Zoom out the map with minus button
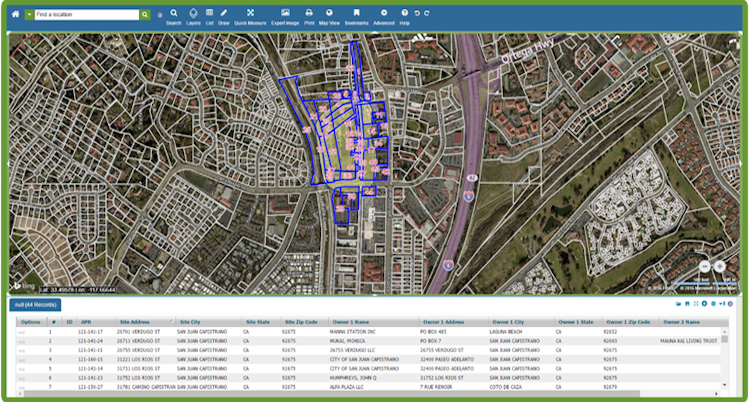The image size is (750, 402). pos(705,266)
